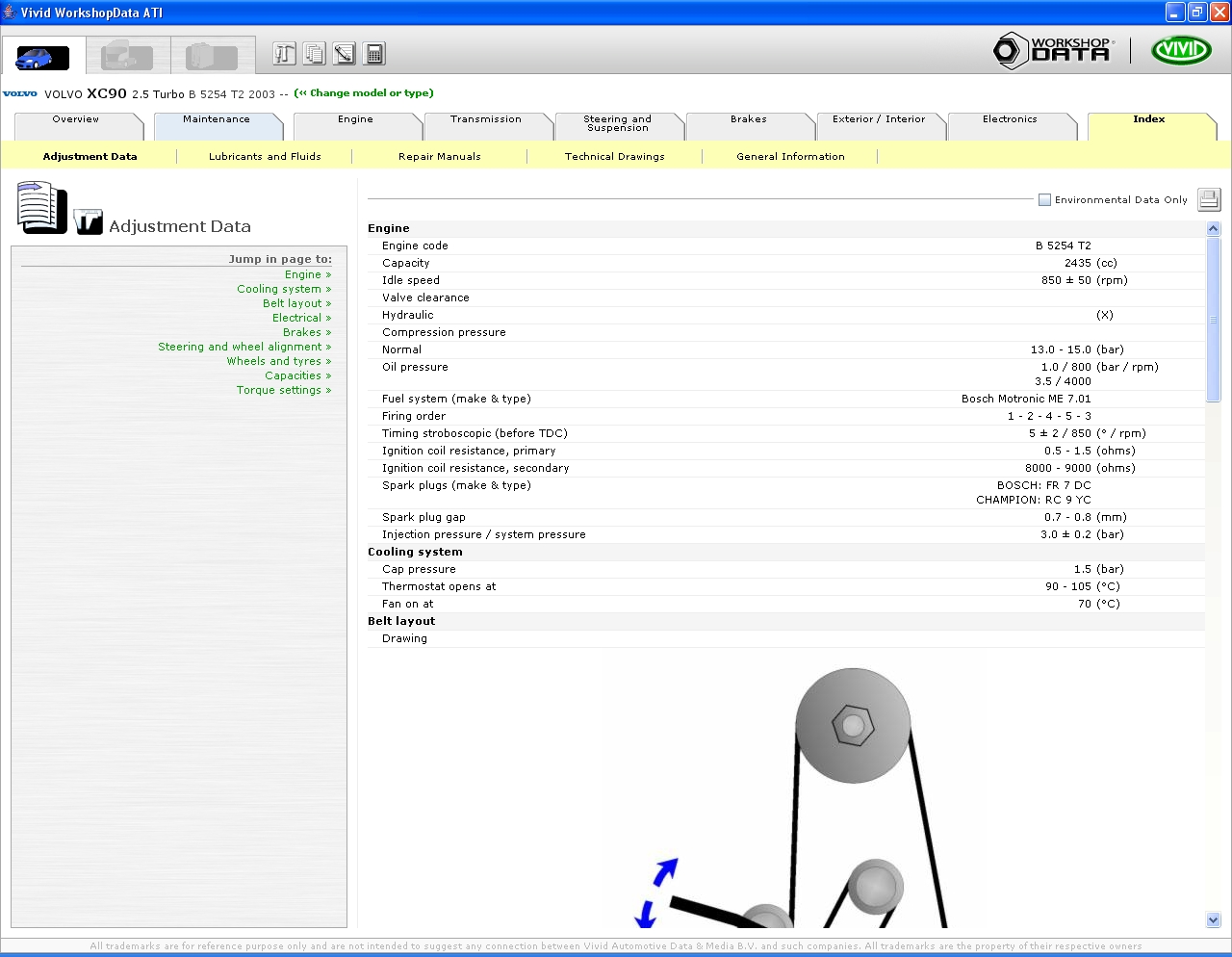1232x957 pixels.
Task: Click the 'CHAMPION: RC 9 YC' spark plug value
Action: coord(1034,500)
